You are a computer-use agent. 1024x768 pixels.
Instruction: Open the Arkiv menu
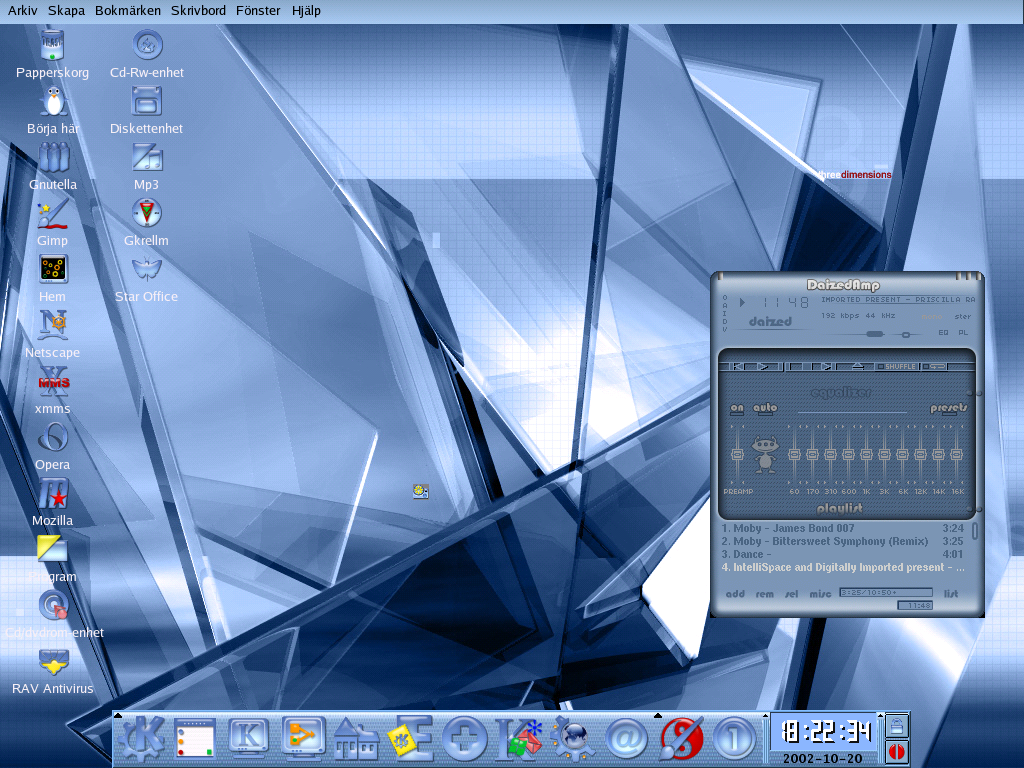[x=22, y=10]
